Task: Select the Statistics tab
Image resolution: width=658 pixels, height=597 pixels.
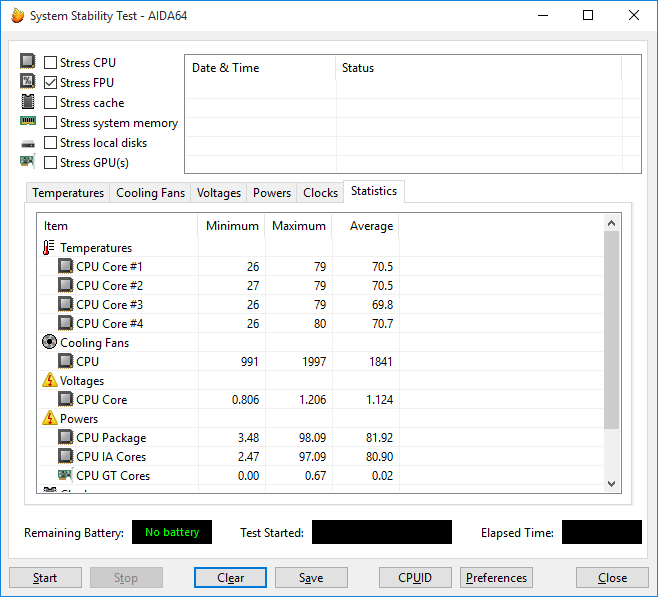Action: (x=374, y=191)
